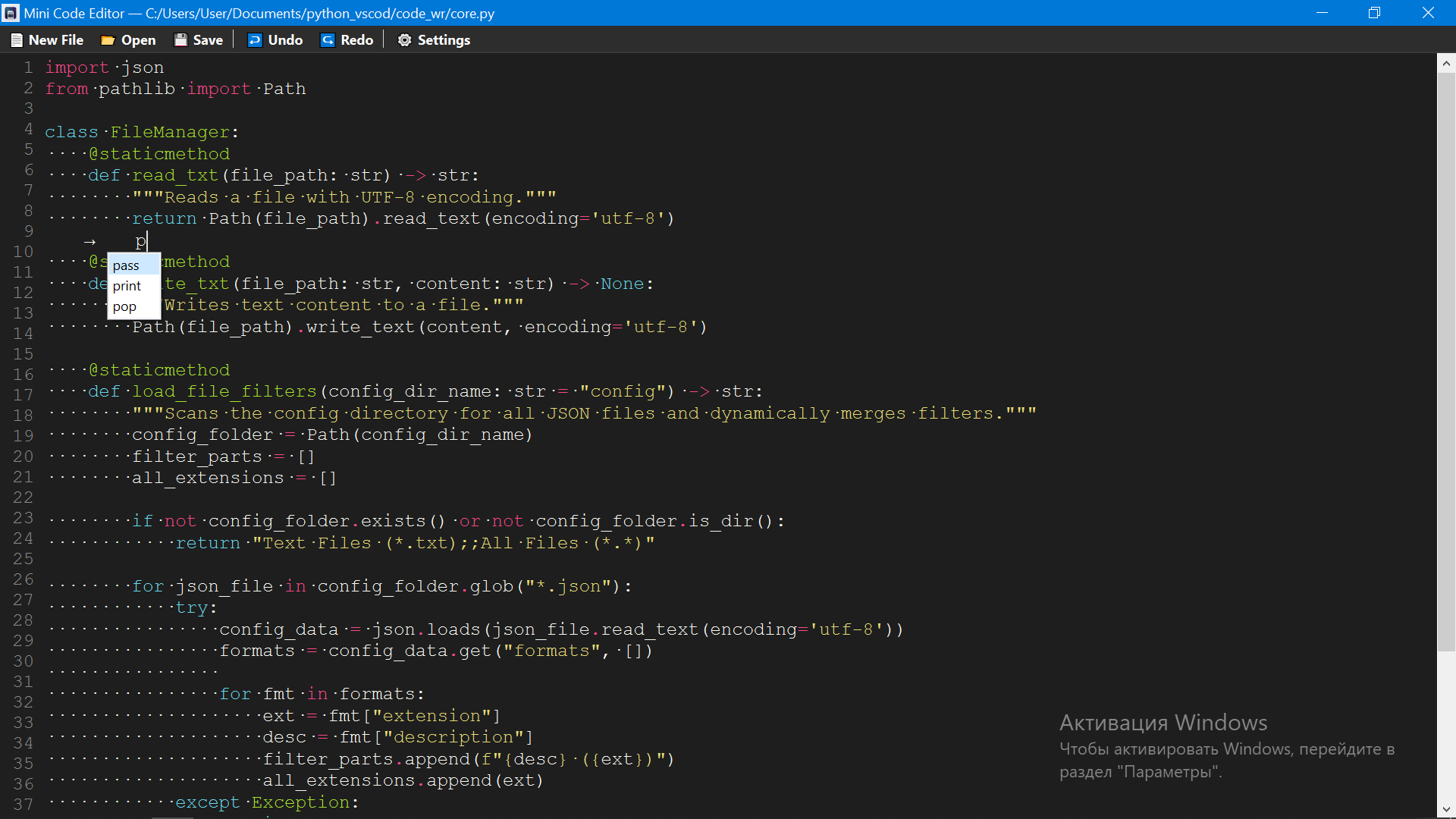Image resolution: width=1456 pixels, height=819 pixels.
Task: Click 'for json_file in config_folder.glob' line
Action: tap(382, 586)
